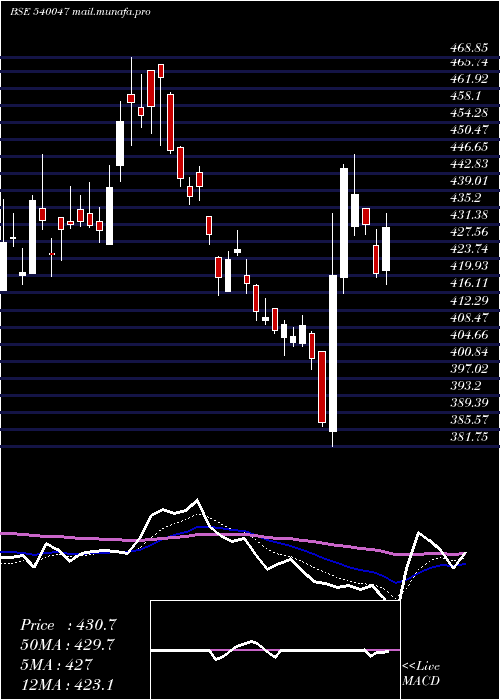Click the 431.38 price axis label
The image size is (500, 700).
469,215
